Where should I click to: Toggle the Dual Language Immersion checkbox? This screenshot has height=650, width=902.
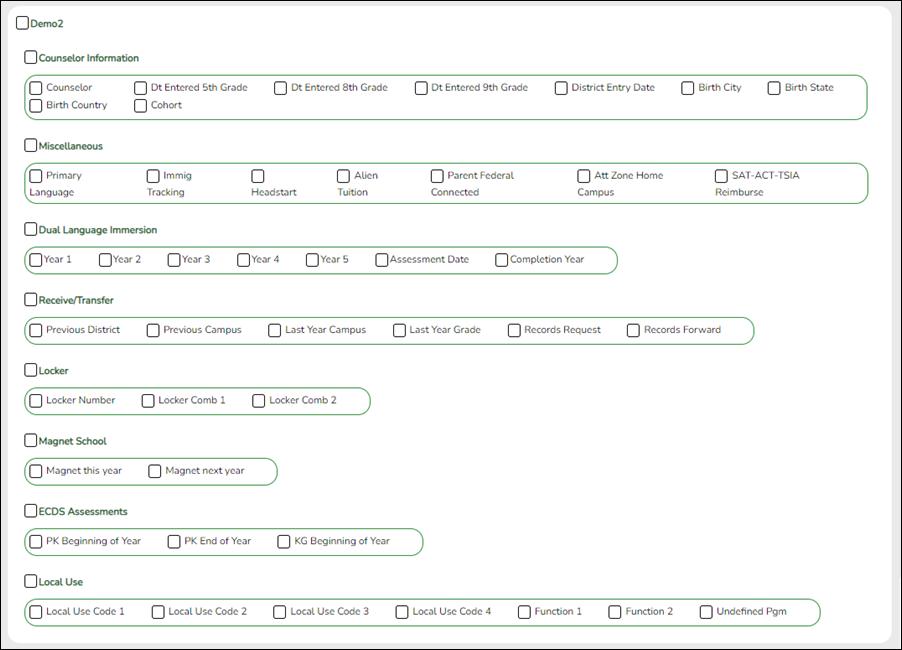click(x=30, y=229)
